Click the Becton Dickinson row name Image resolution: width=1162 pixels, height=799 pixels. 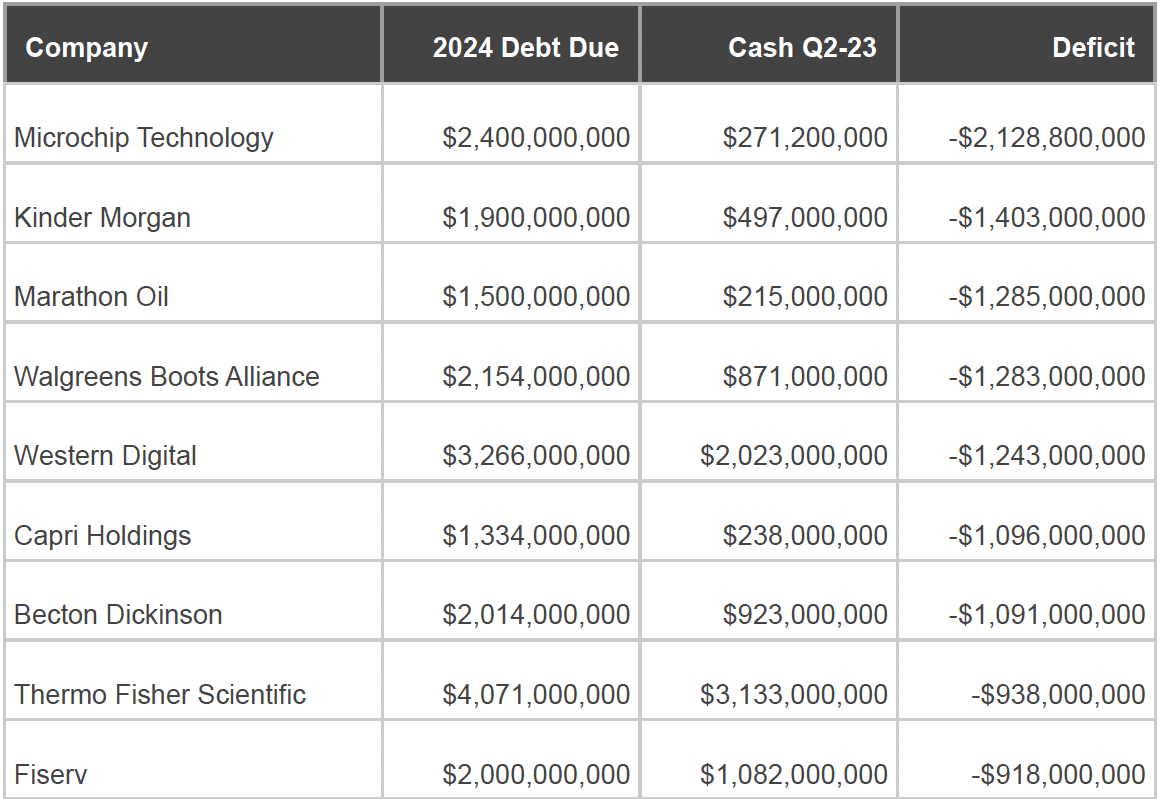click(x=118, y=615)
